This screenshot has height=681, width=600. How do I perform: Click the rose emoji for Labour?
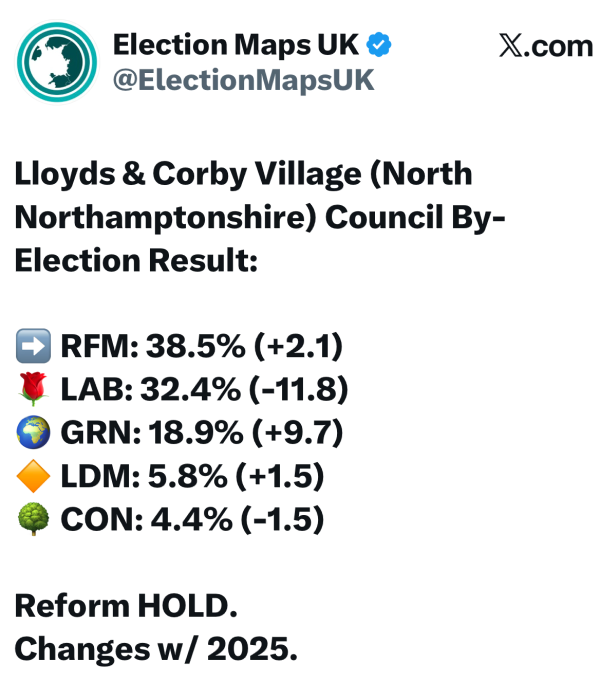point(33,391)
